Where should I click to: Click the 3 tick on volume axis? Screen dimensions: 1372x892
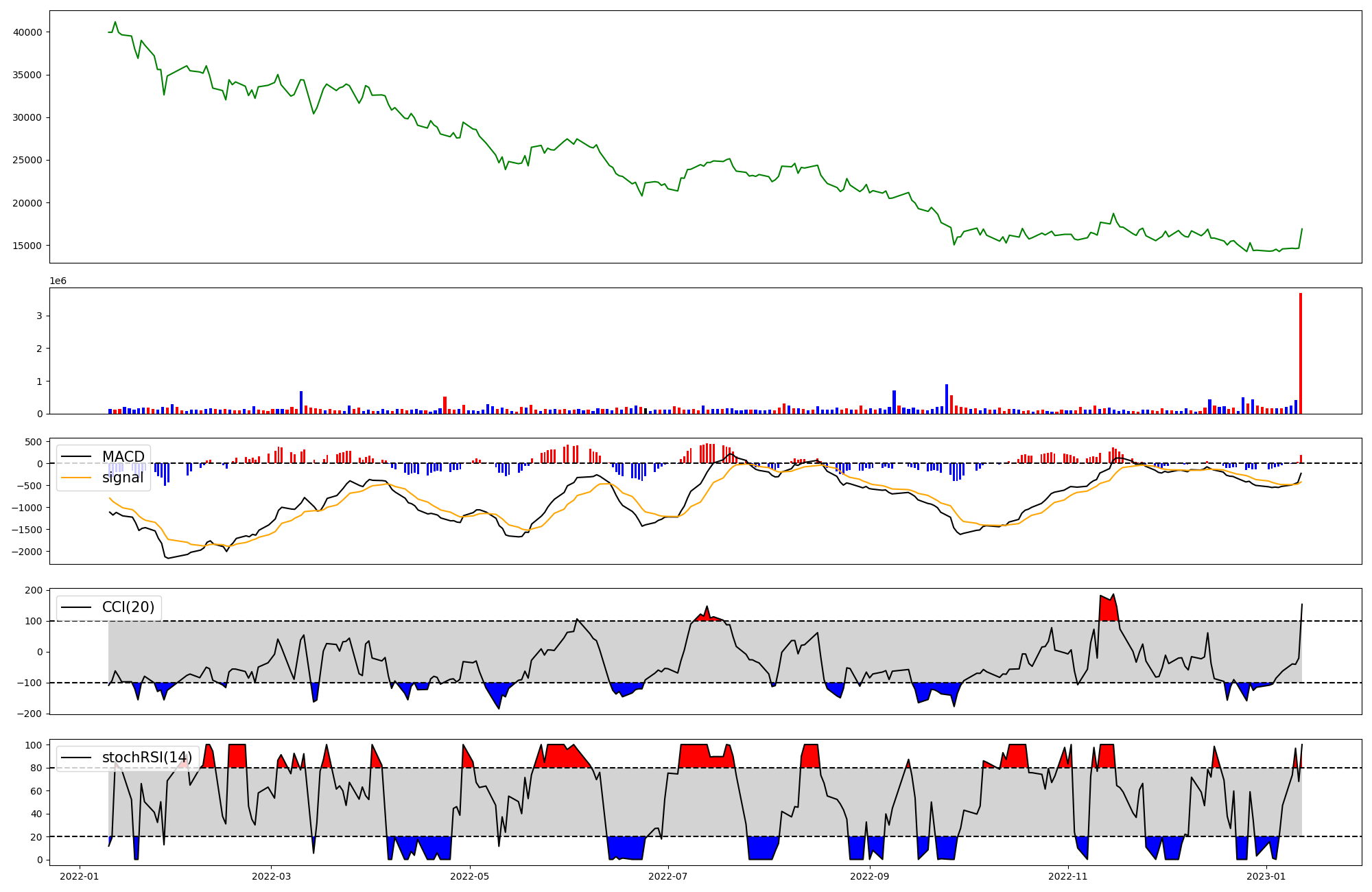pos(39,316)
